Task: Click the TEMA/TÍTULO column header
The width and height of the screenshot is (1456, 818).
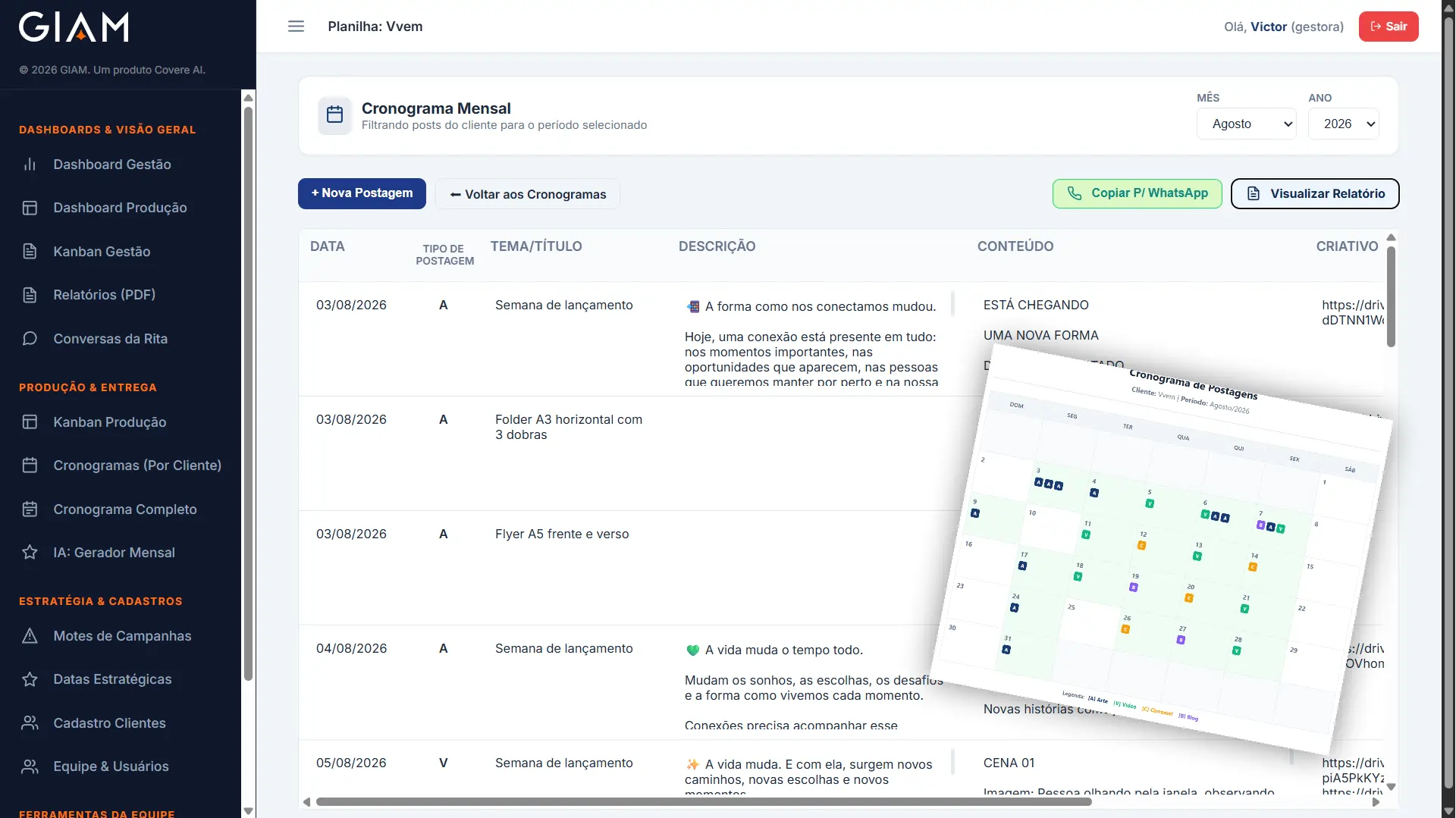Action: 536,246
